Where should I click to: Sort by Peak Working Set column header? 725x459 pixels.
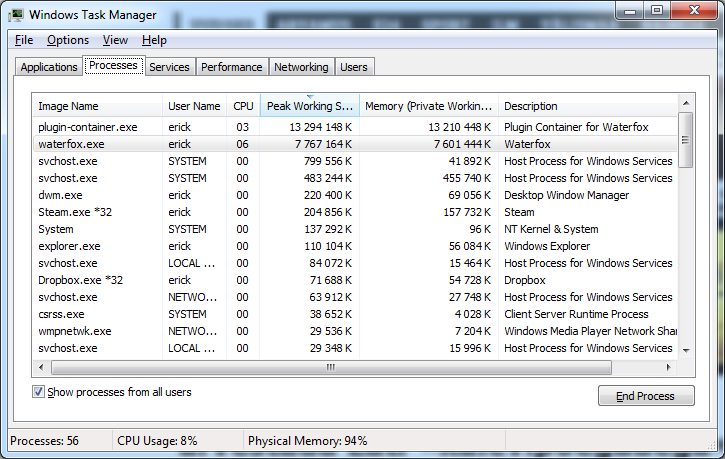tap(310, 106)
